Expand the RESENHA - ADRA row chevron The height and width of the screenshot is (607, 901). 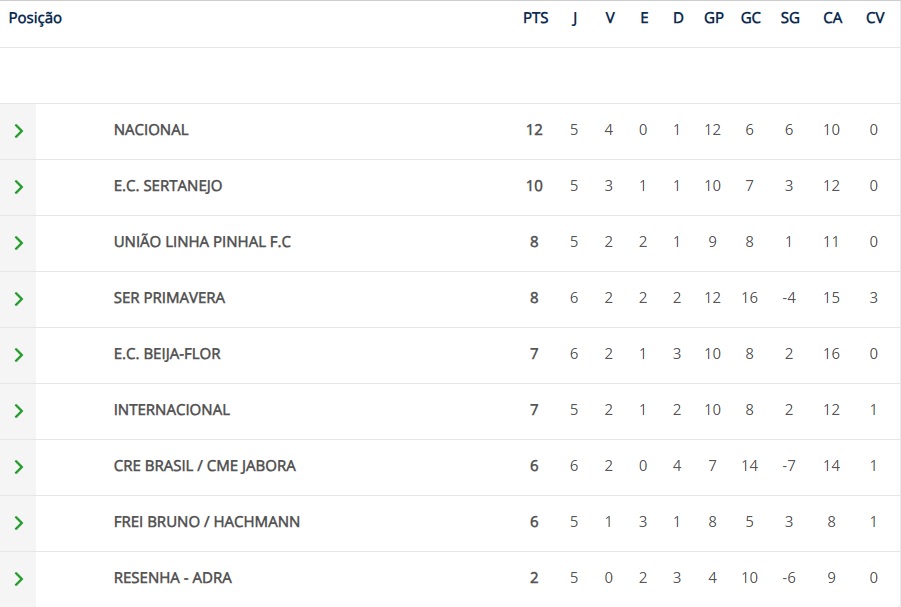pyautogui.click(x=18, y=579)
